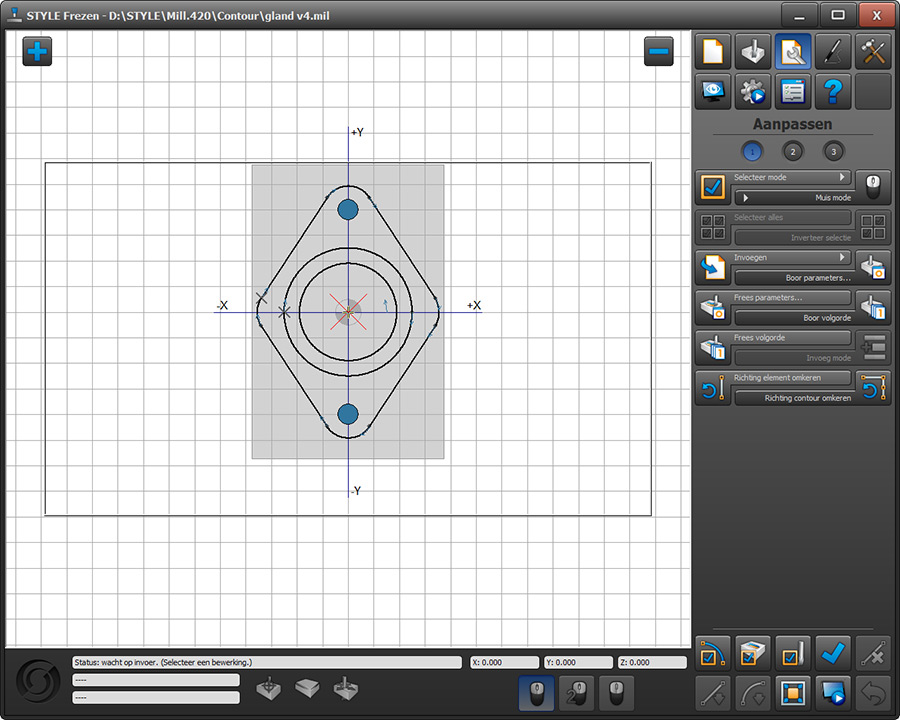Click the blue checkmark confirm icon
The width and height of the screenshot is (900, 720).
pyautogui.click(x=833, y=653)
